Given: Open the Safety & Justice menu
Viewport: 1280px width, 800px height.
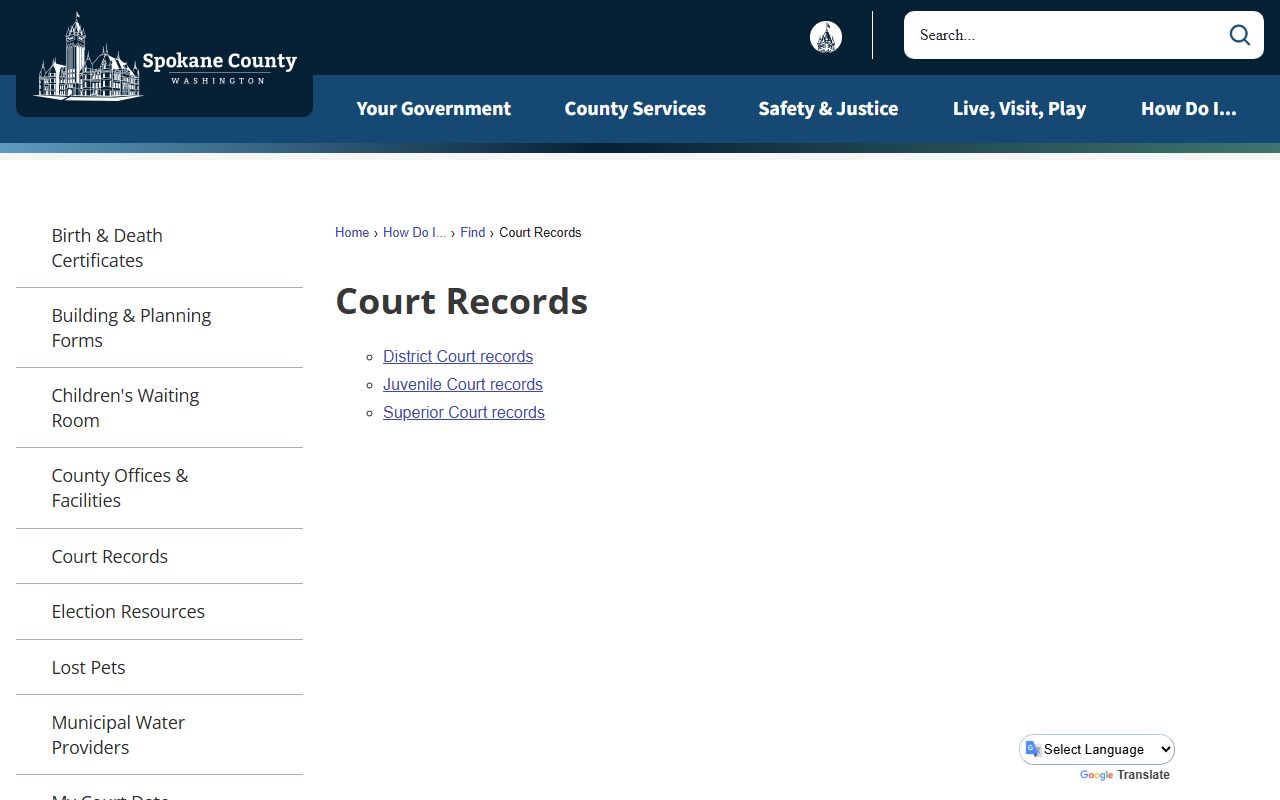Looking at the screenshot, I should coord(828,108).
